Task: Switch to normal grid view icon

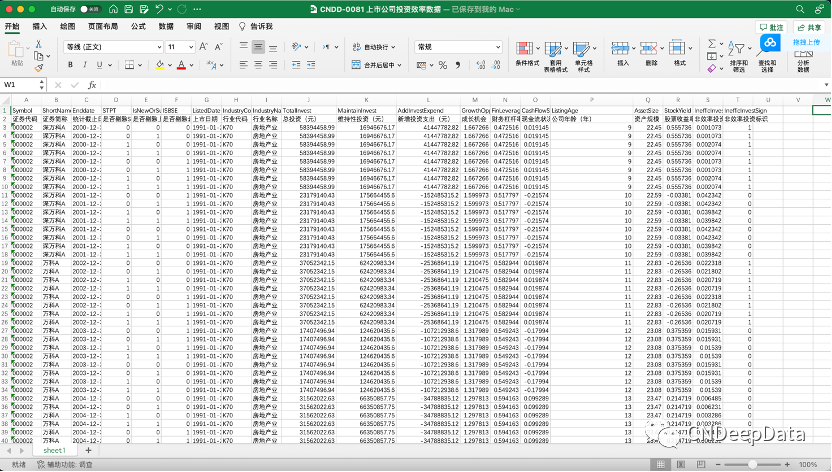Action: pos(661,464)
